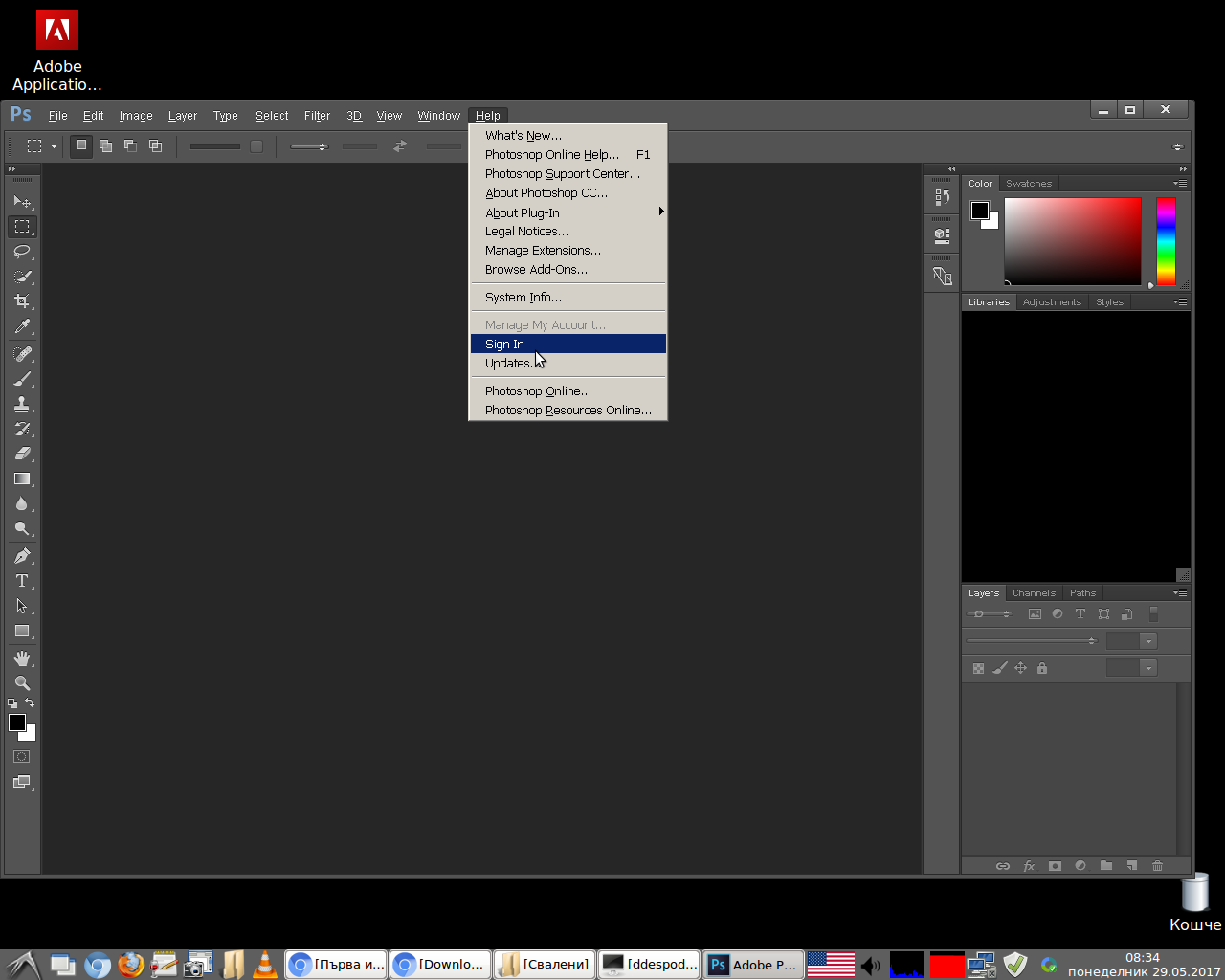Viewport: 1225px width, 980px height.
Task: Toggle layer filtering switch in Layers panel
Action: click(x=1153, y=614)
